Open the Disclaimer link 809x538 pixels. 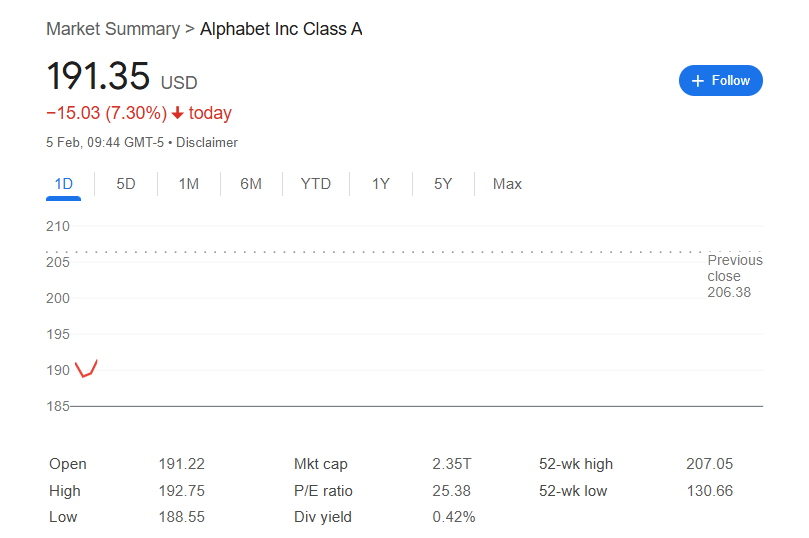tap(207, 143)
